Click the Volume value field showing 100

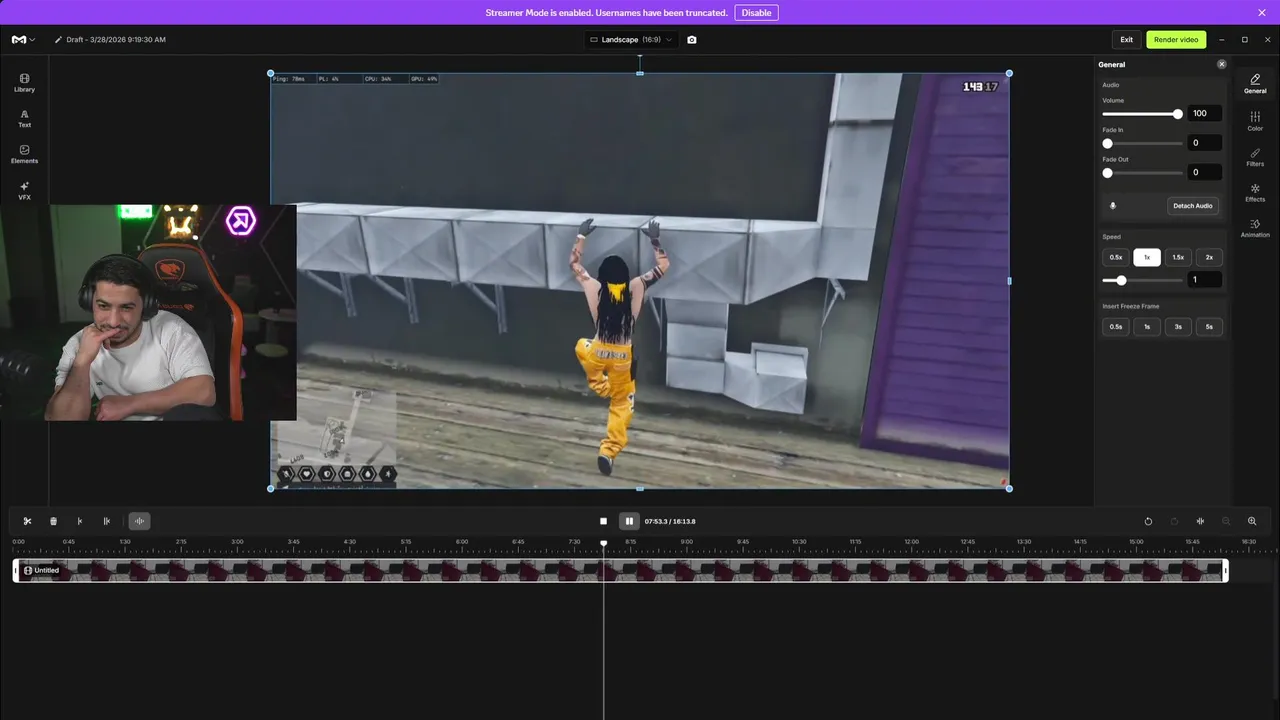point(1204,114)
